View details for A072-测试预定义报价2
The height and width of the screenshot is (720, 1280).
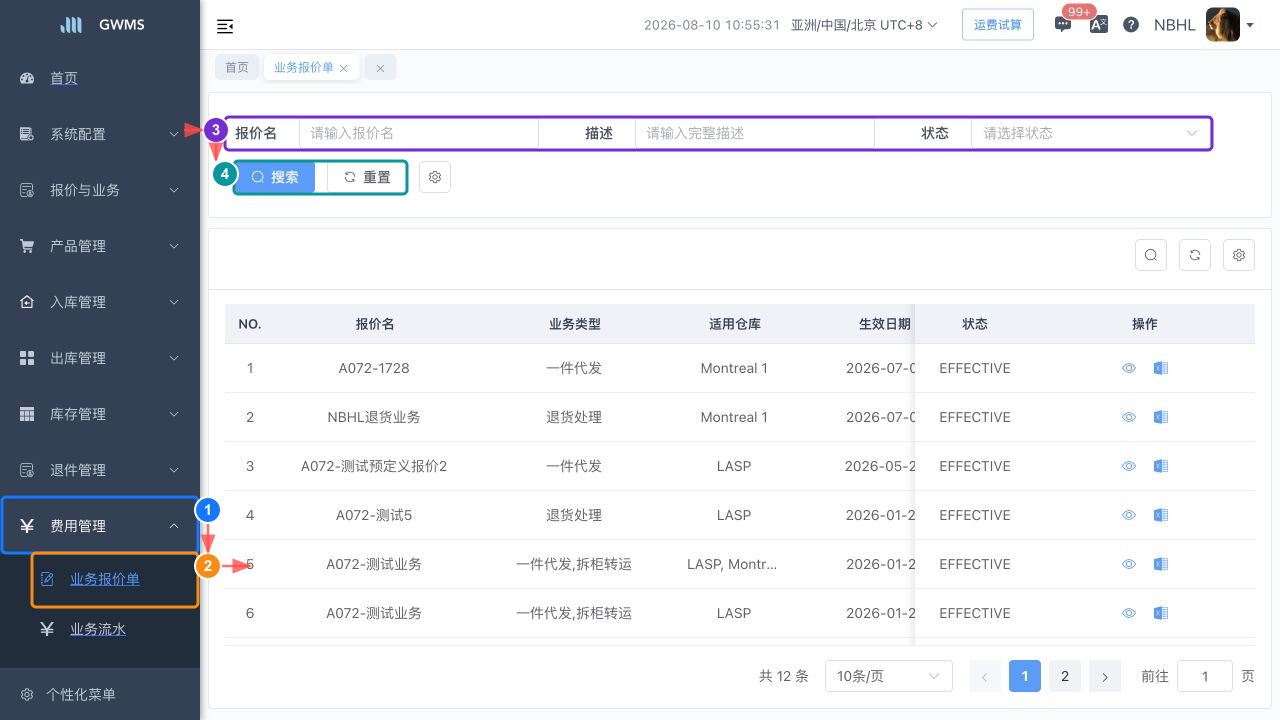point(1129,466)
